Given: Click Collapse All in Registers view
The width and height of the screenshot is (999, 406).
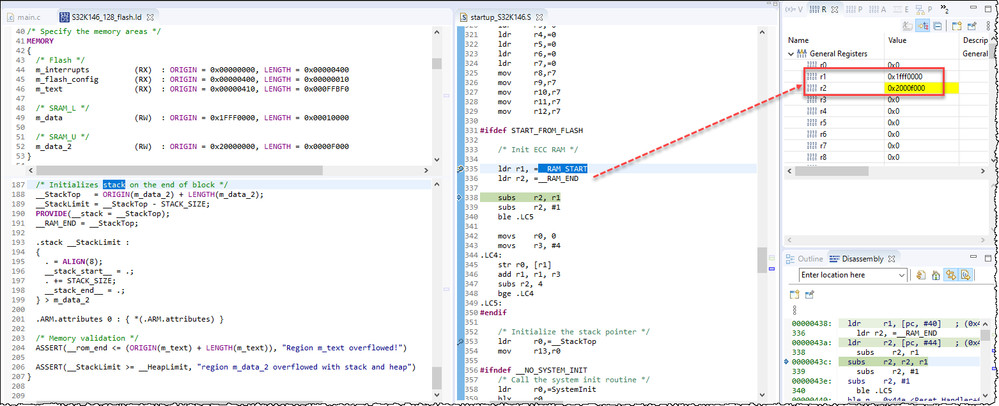Looking at the screenshot, I should [937, 26].
